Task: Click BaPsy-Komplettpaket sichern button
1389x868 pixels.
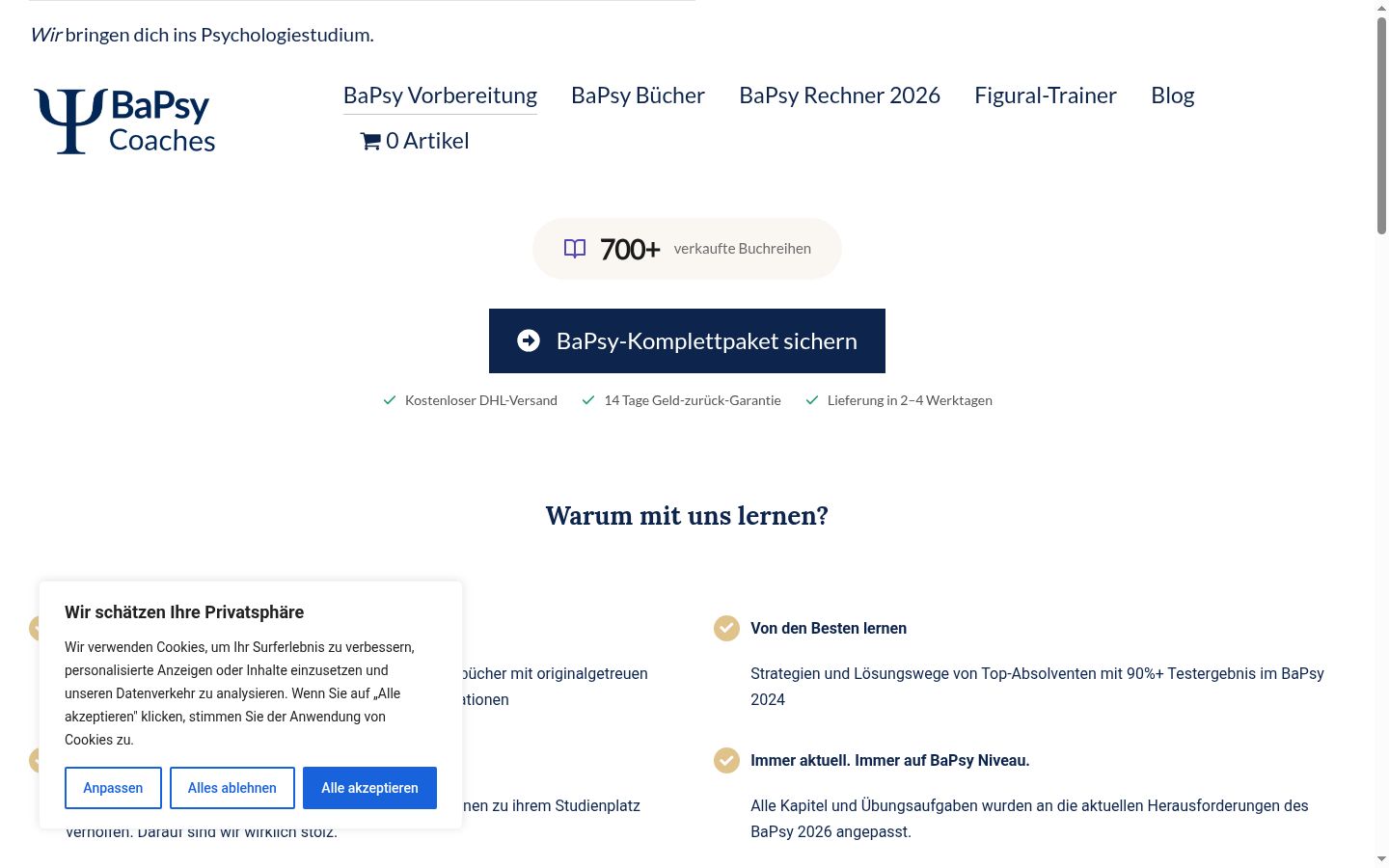Action: tap(687, 340)
